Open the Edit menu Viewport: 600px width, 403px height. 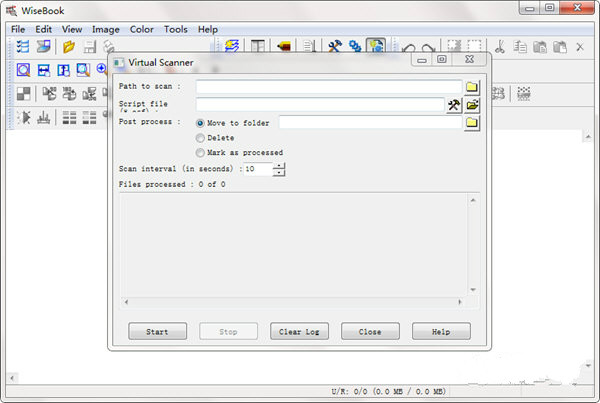click(43, 29)
